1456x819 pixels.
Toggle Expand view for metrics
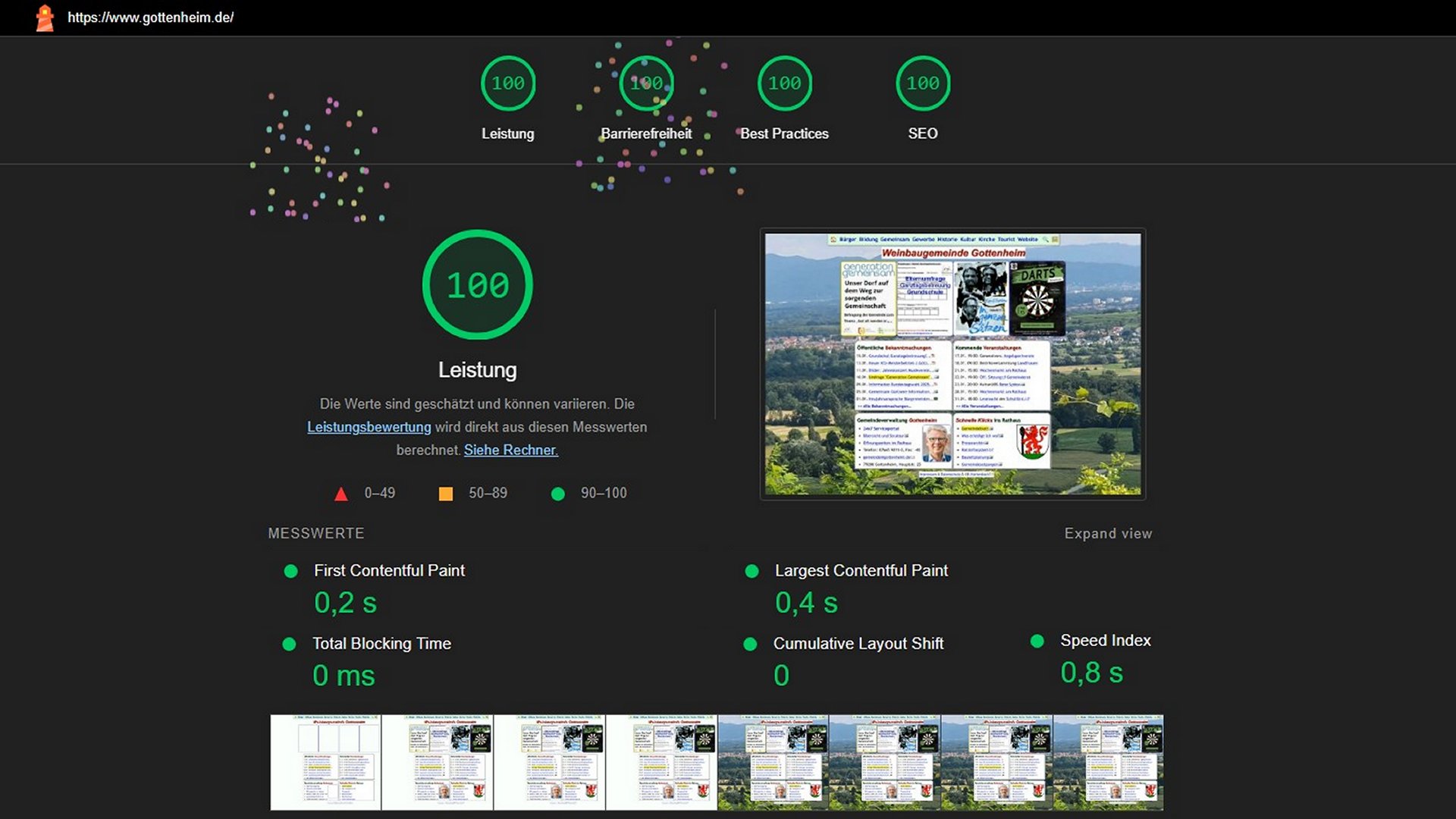(1108, 534)
